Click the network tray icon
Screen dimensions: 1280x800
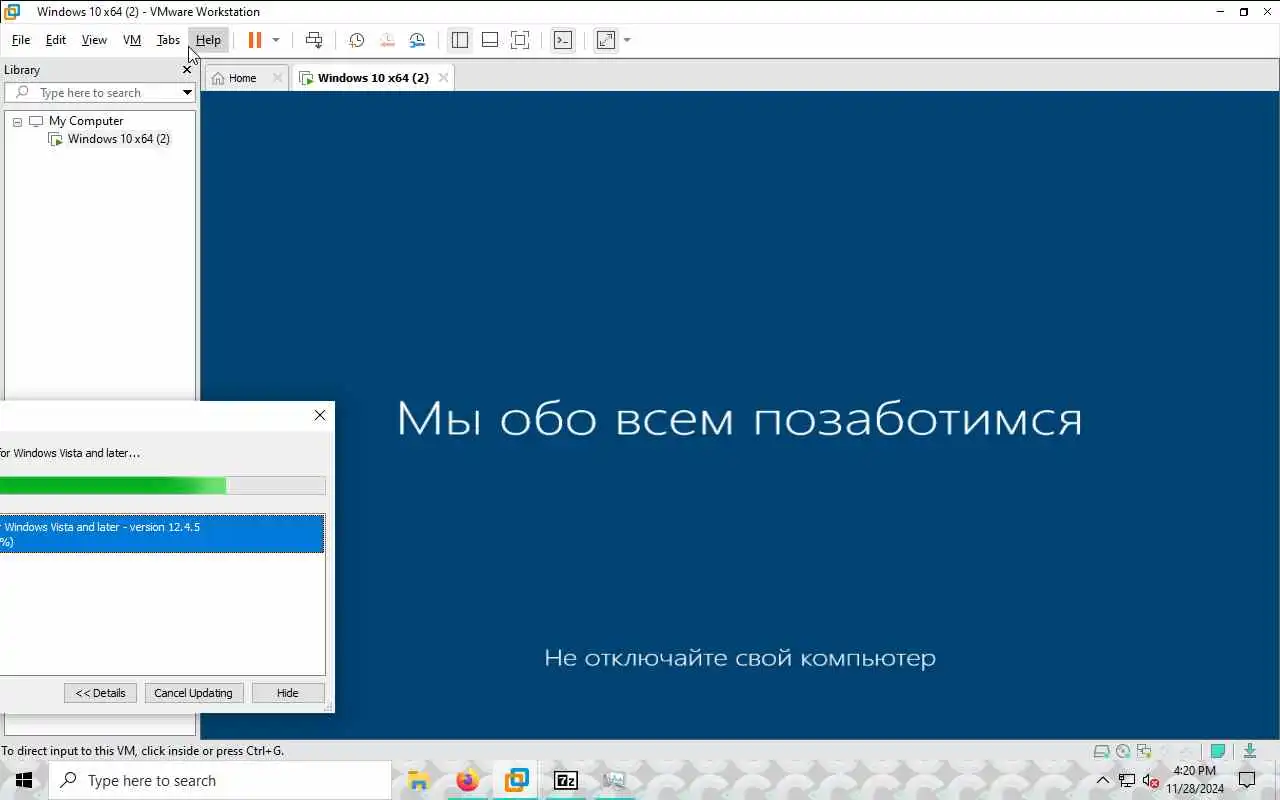pyautogui.click(x=1127, y=781)
